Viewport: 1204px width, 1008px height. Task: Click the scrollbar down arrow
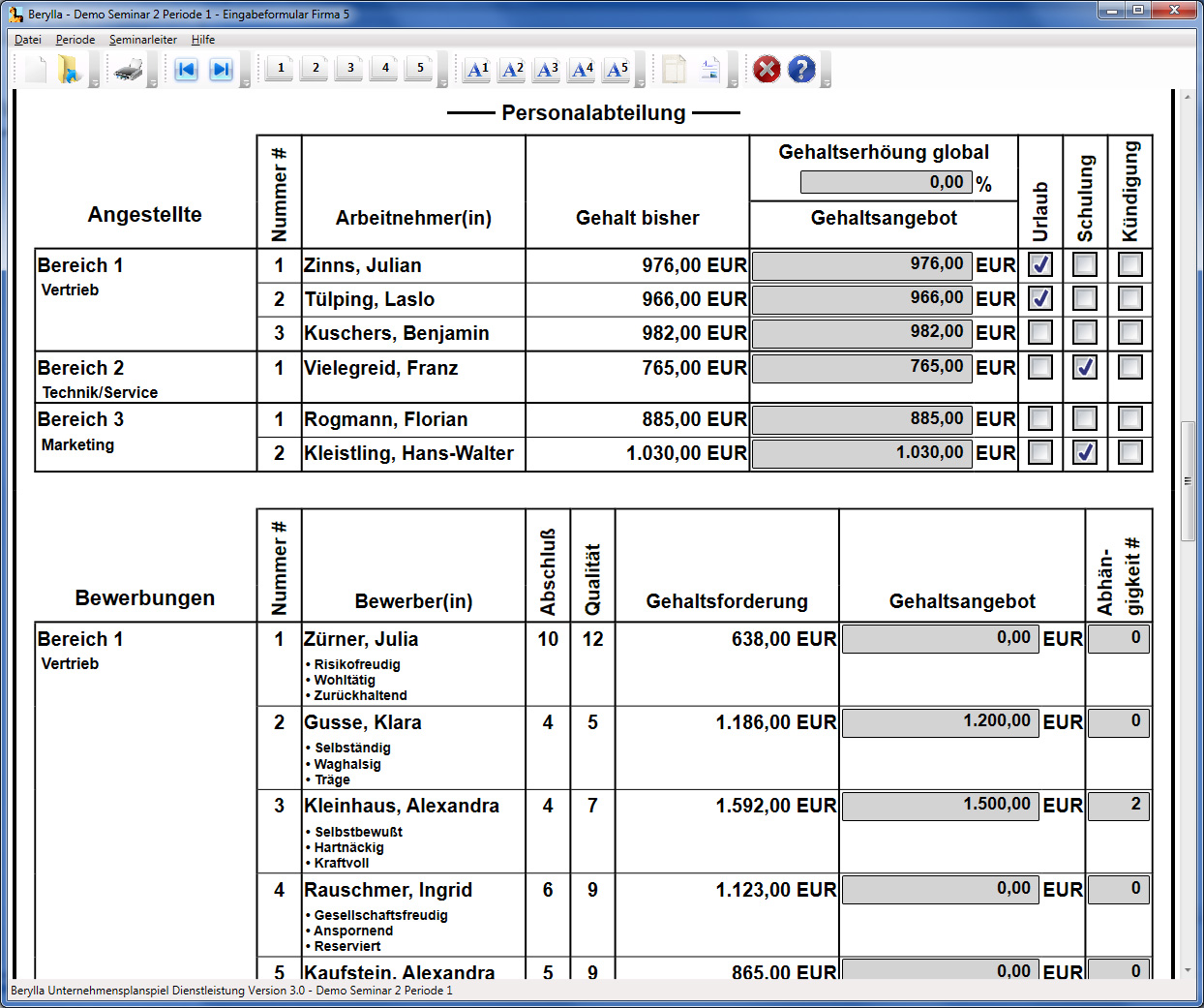point(1188,969)
